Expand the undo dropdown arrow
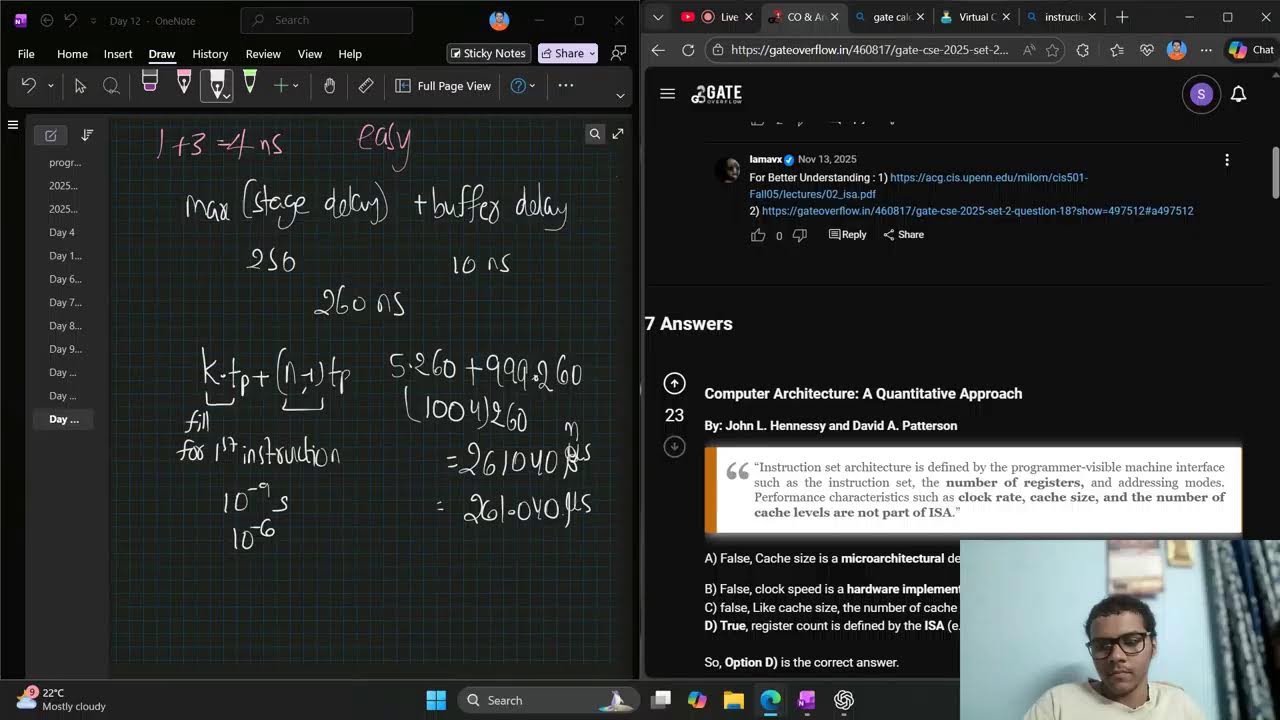This screenshot has width=1280, height=720. (x=50, y=86)
